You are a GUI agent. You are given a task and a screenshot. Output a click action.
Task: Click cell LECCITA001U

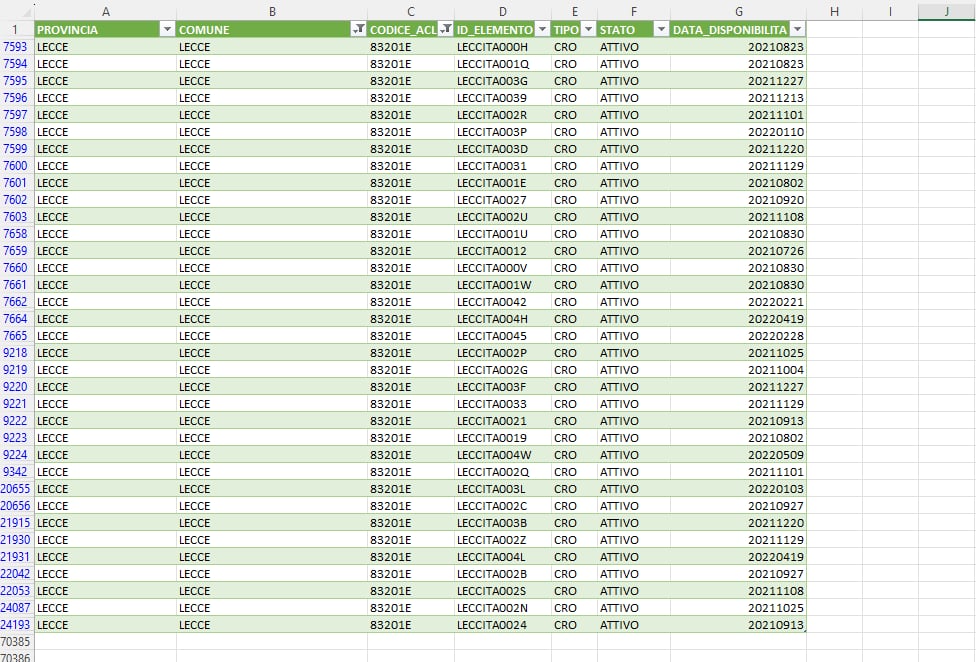point(503,234)
